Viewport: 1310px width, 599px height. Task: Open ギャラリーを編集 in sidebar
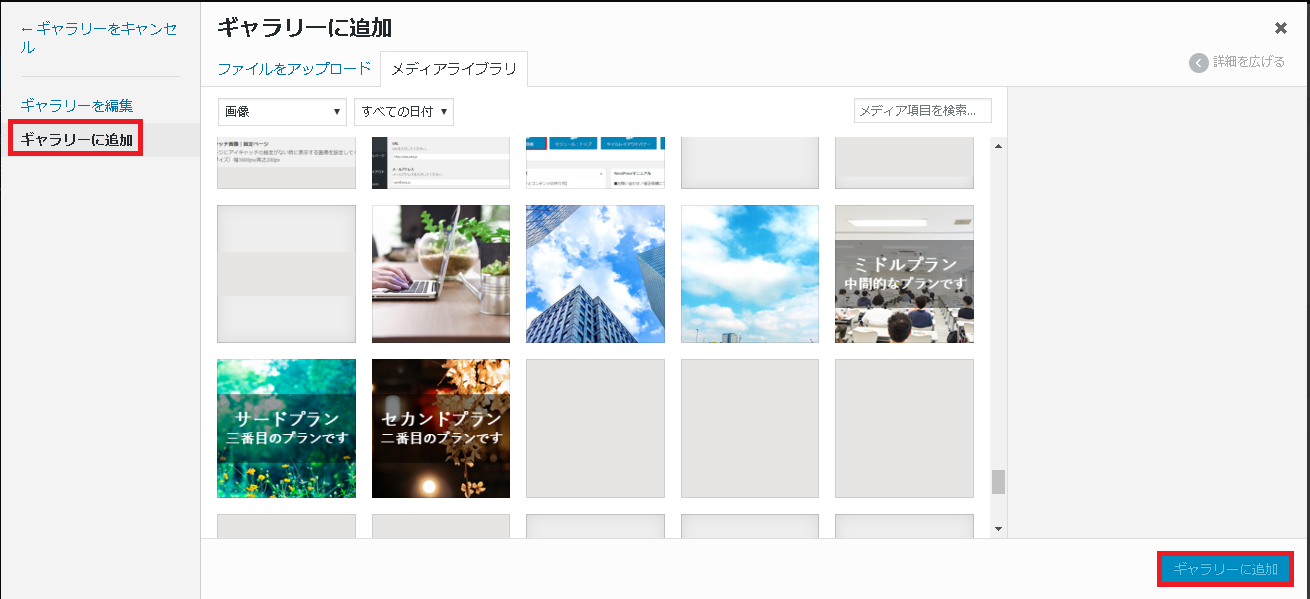click(x=77, y=105)
